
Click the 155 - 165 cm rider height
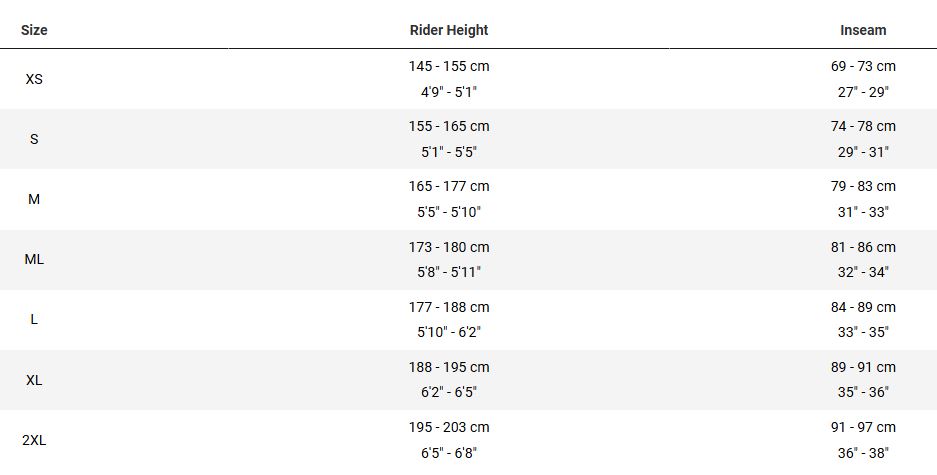[449, 126]
